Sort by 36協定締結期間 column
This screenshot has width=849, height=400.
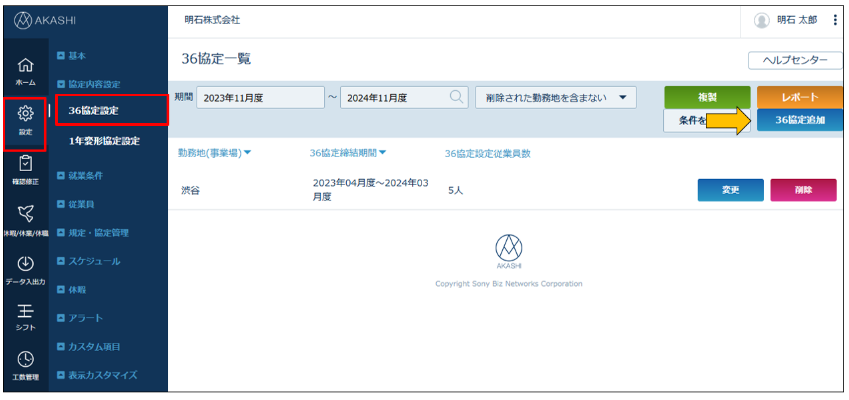pos(347,153)
